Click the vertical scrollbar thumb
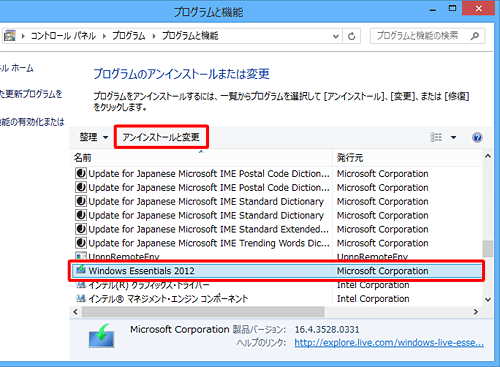This screenshot has width=500, height=367. coord(488,249)
